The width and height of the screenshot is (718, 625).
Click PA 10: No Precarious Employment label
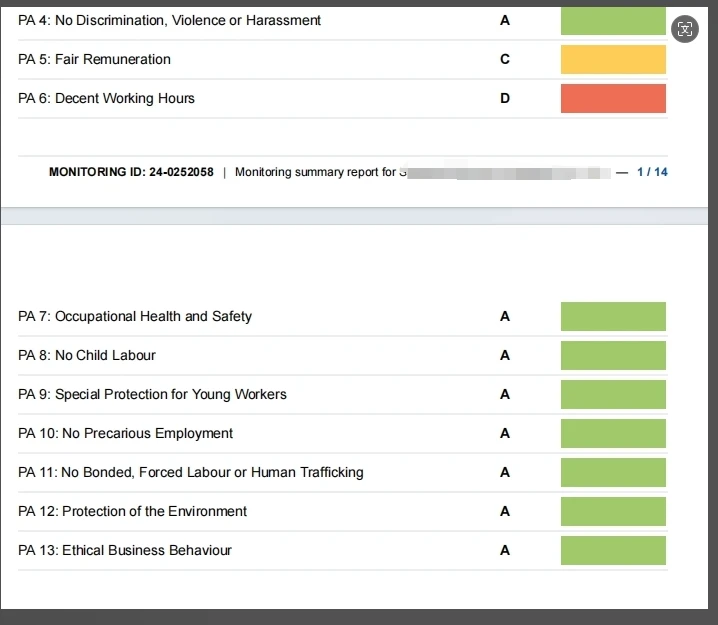(125, 433)
